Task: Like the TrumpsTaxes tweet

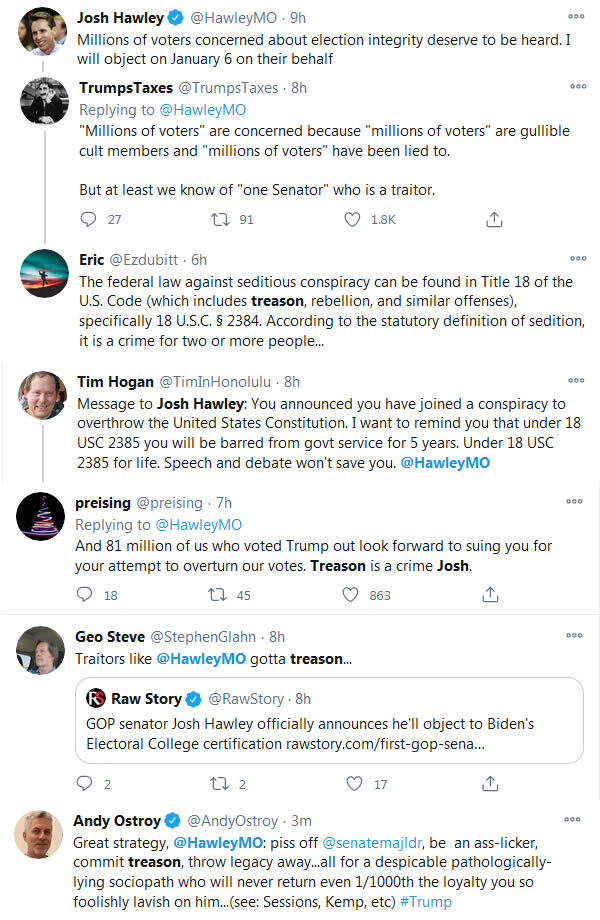Action: [351, 219]
